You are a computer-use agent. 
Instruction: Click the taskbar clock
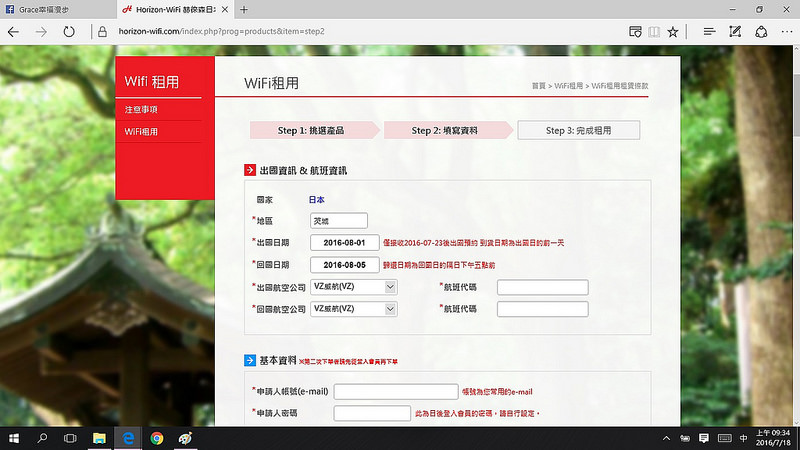(x=773, y=438)
